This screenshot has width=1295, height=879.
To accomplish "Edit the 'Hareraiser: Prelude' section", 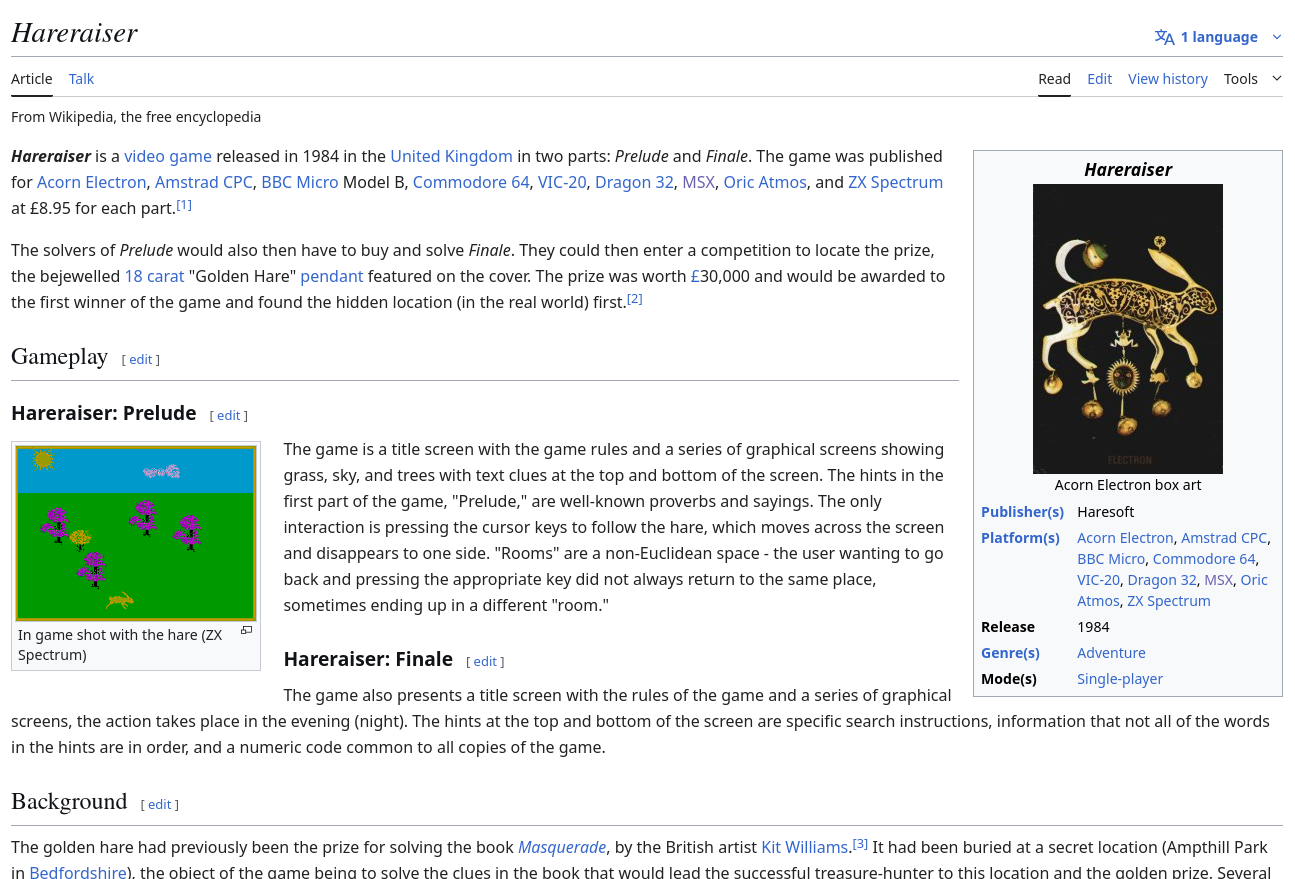I will pyautogui.click(x=229, y=416).
